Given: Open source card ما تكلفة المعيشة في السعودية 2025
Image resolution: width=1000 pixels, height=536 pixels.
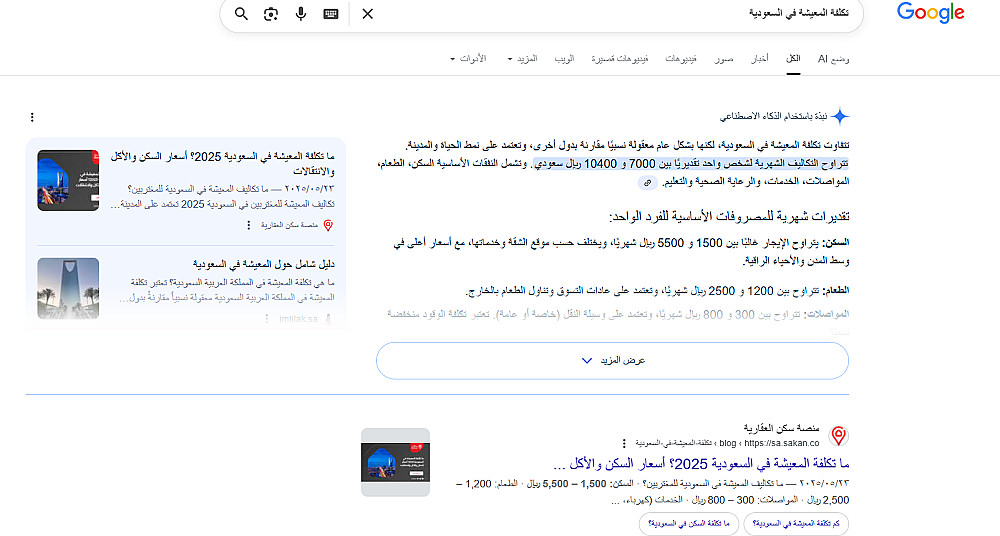Looking at the screenshot, I should coord(223,163).
